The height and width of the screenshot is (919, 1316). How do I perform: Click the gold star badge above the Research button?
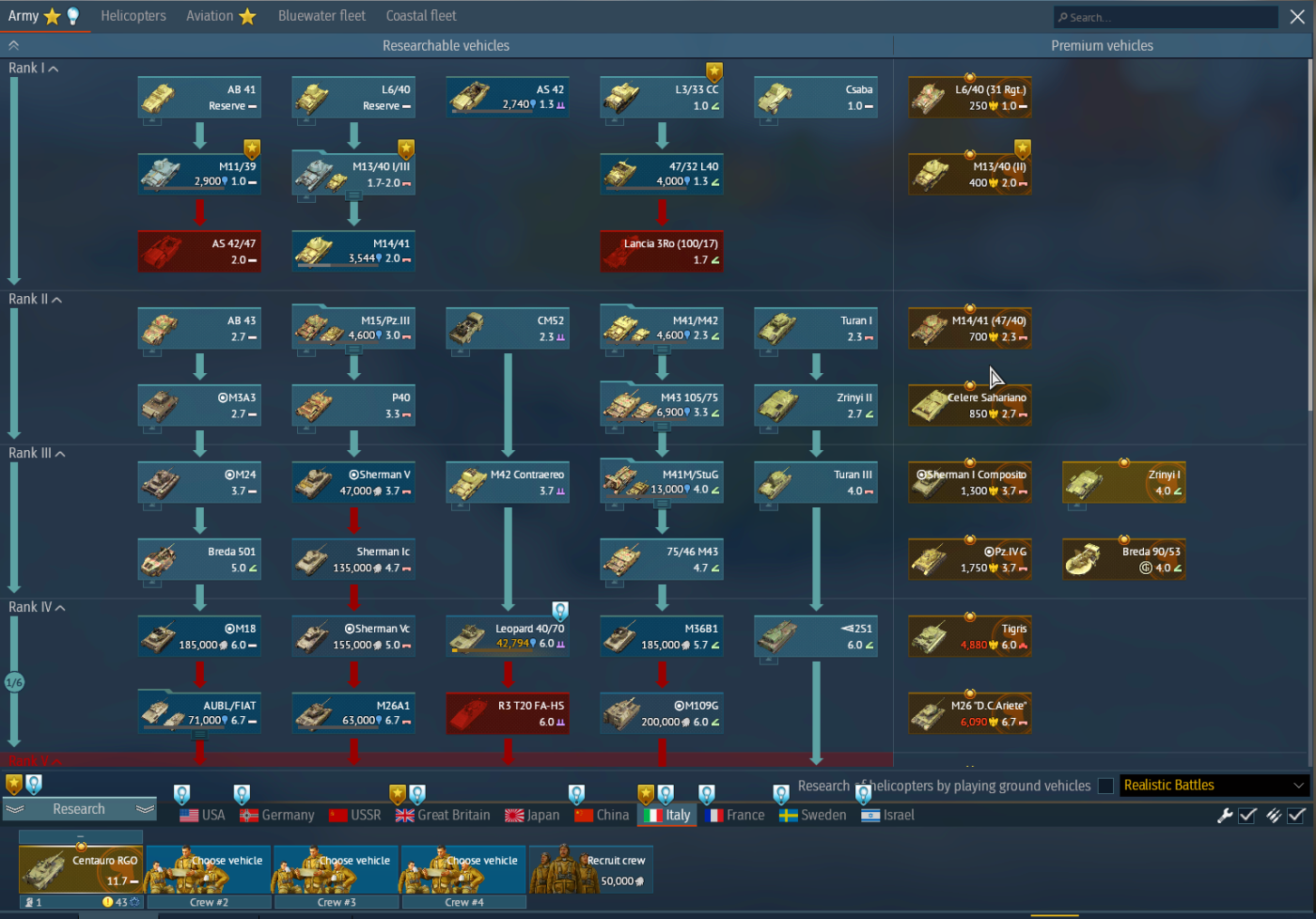[13, 784]
